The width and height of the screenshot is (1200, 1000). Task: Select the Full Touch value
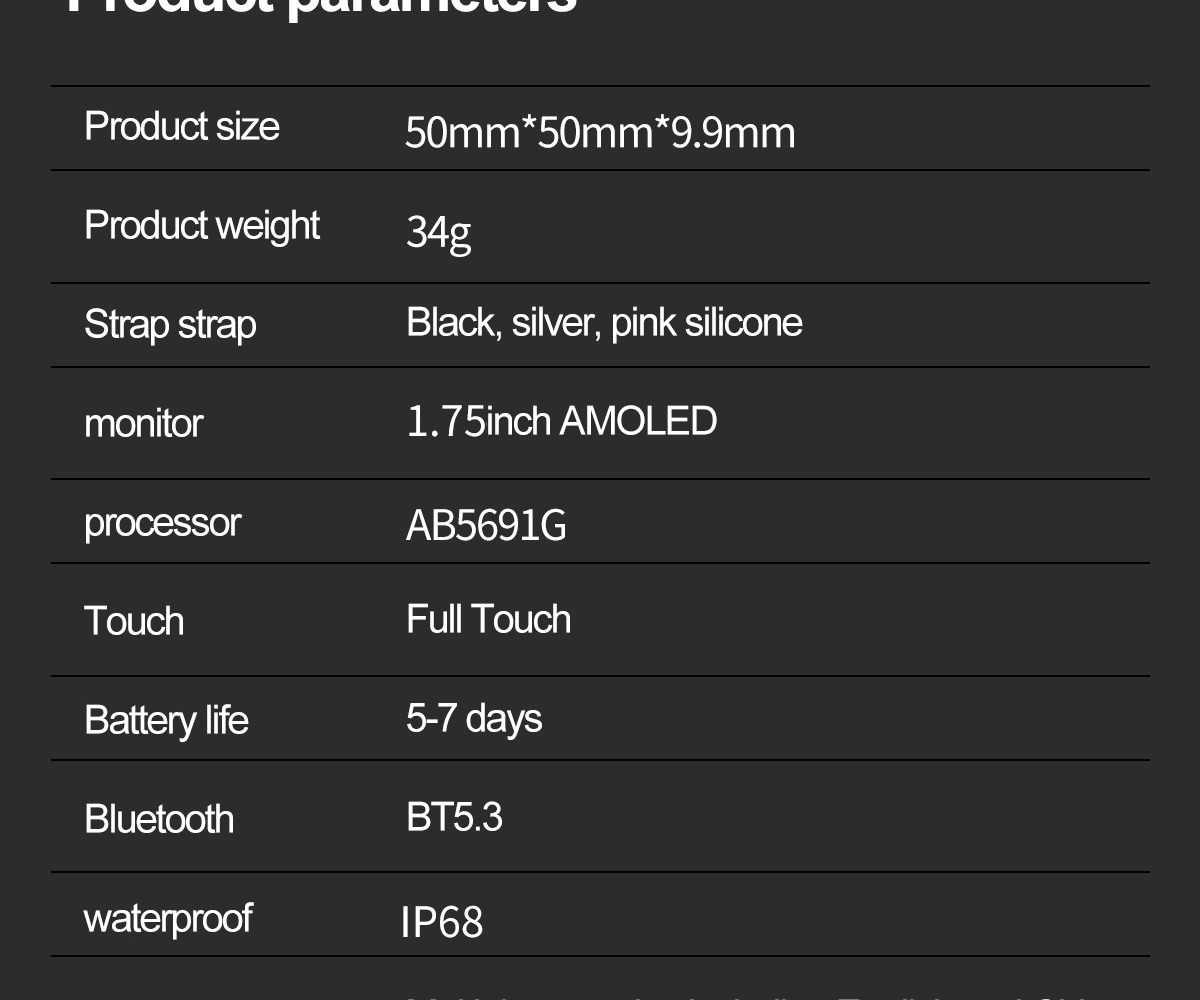[x=488, y=619]
